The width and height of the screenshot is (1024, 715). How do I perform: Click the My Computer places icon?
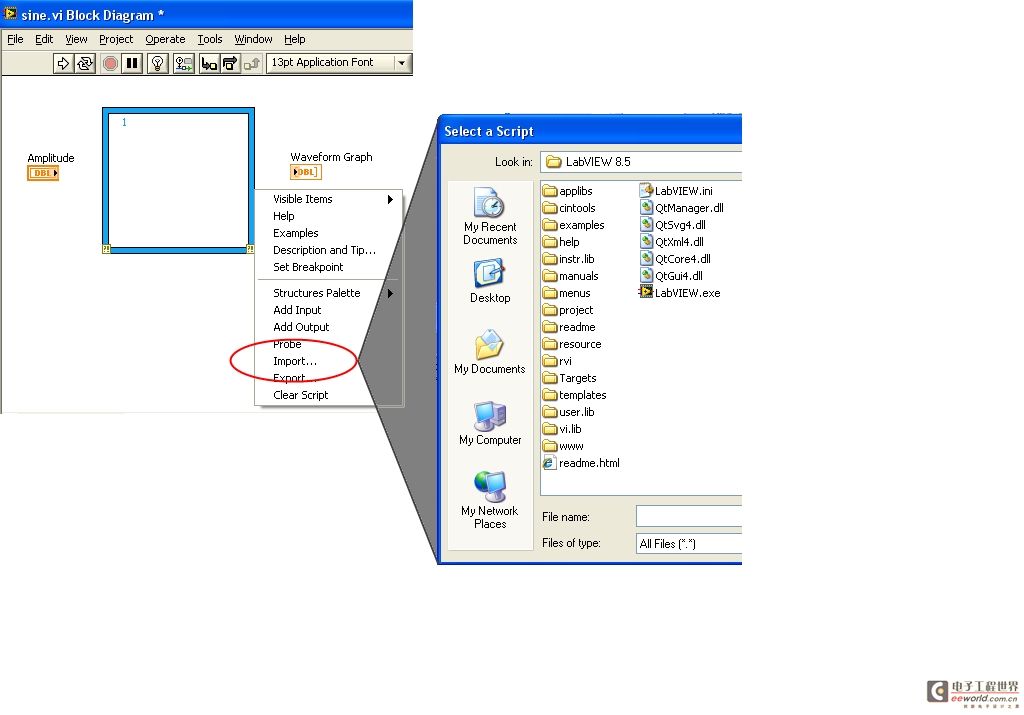pyautogui.click(x=490, y=424)
